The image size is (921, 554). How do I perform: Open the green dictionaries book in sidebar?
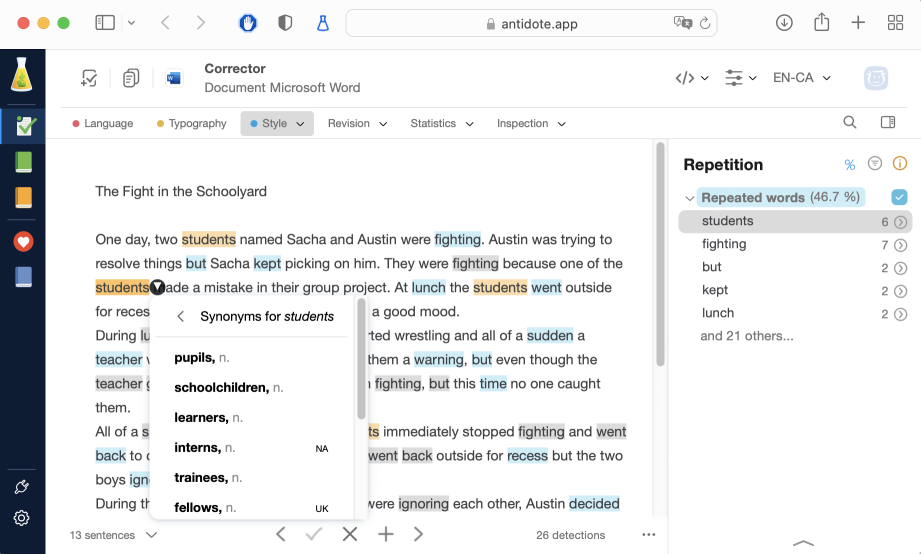(x=23, y=162)
